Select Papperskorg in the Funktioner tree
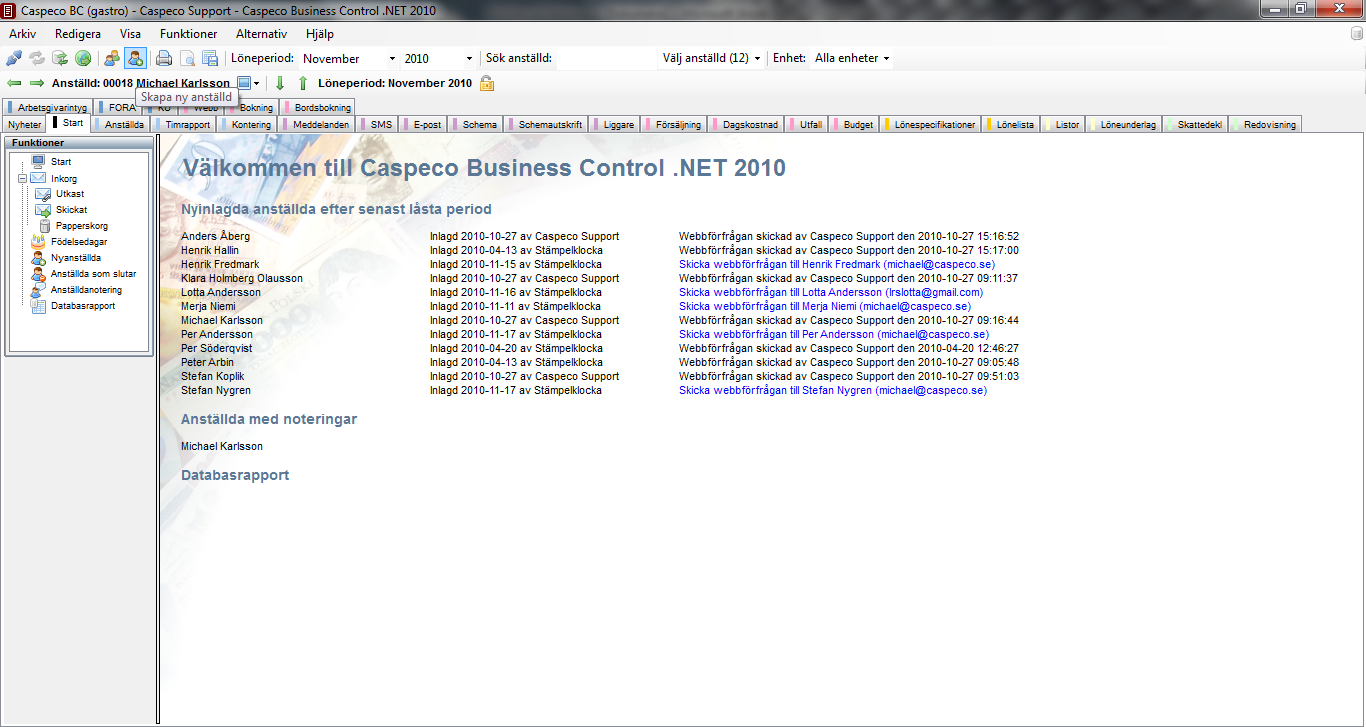The width and height of the screenshot is (1366, 727). coord(82,226)
